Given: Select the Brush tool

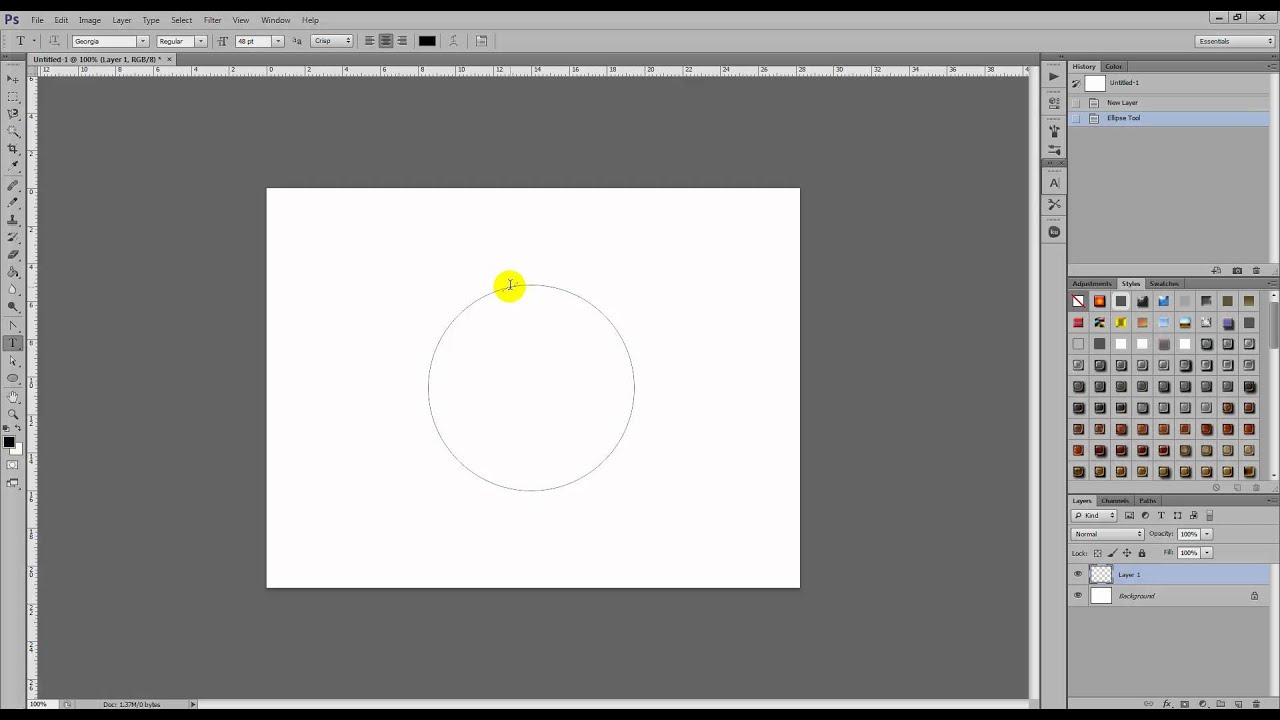Looking at the screenshot, I should (13, 202).
